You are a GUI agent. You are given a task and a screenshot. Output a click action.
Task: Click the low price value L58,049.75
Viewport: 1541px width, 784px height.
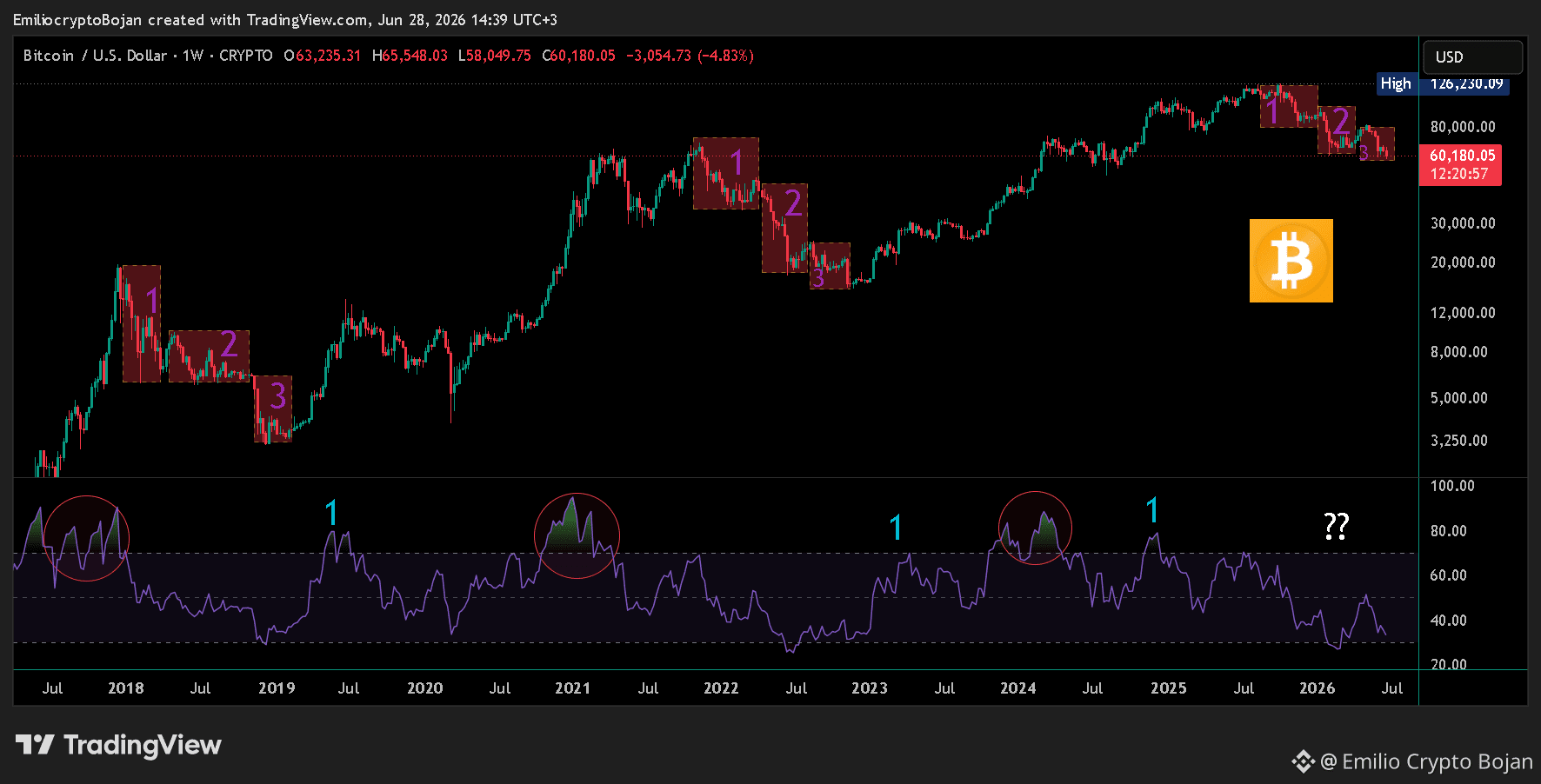(x=494, y=56)
